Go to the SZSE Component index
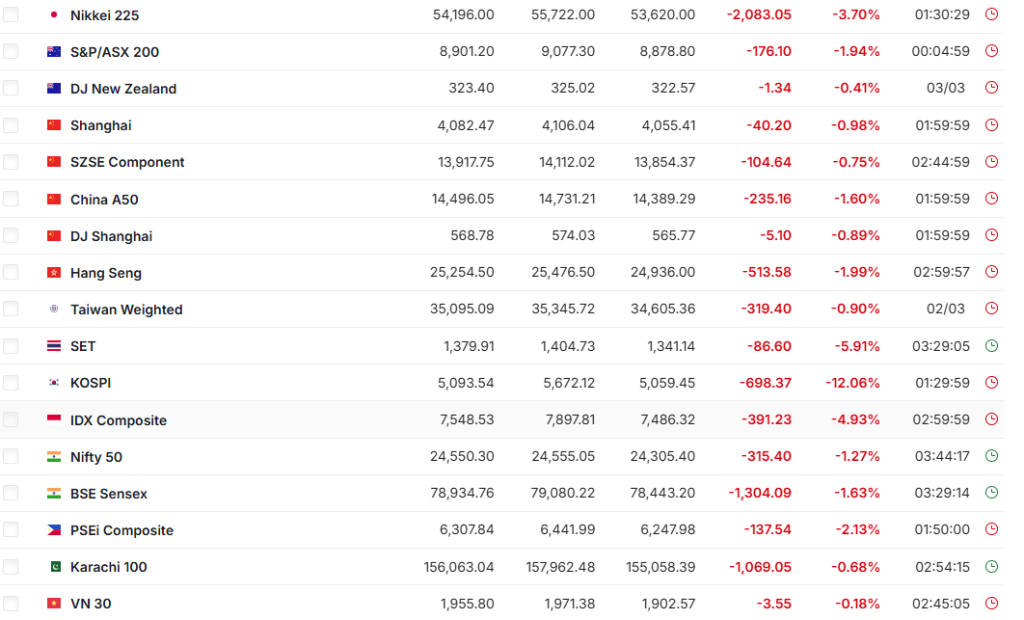 [x=127, y=162]
